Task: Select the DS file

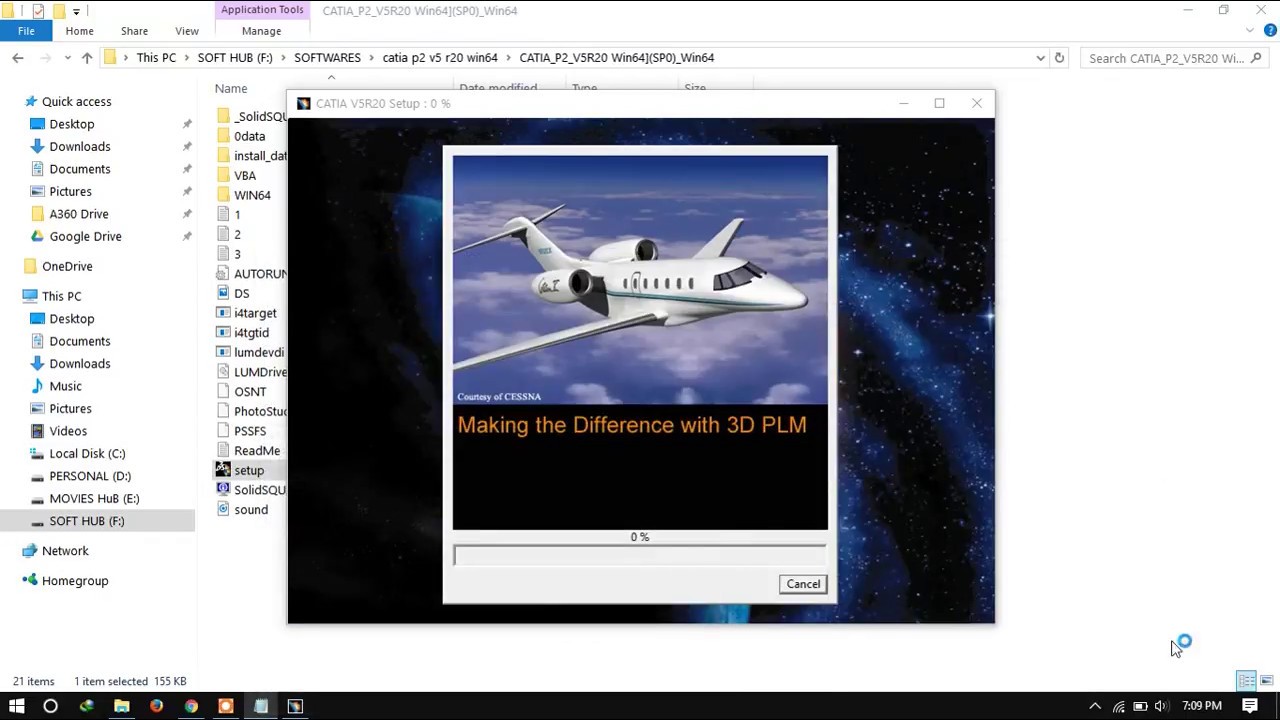Action: click(242, 294)
